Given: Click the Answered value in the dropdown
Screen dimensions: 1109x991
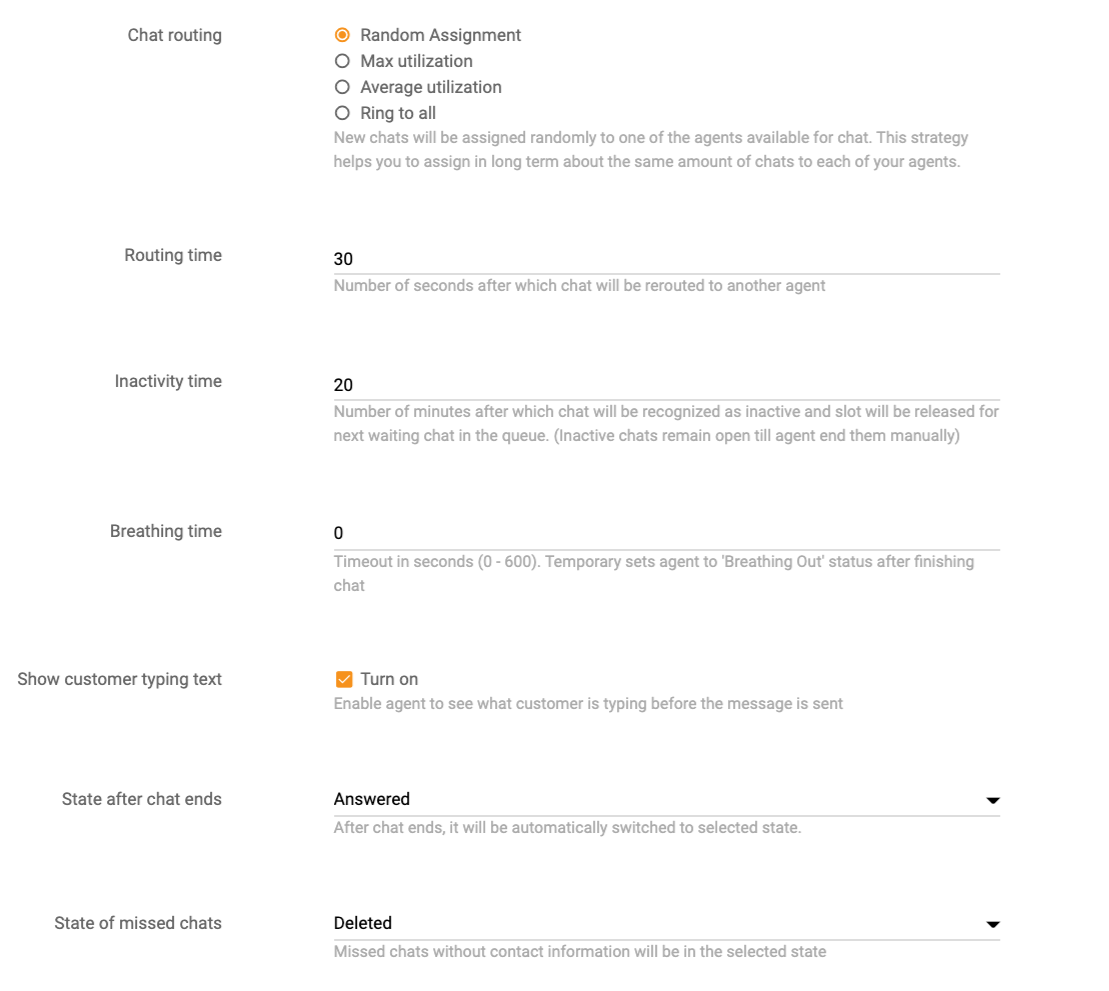Looking at the screenshot, I should [372, 799].
